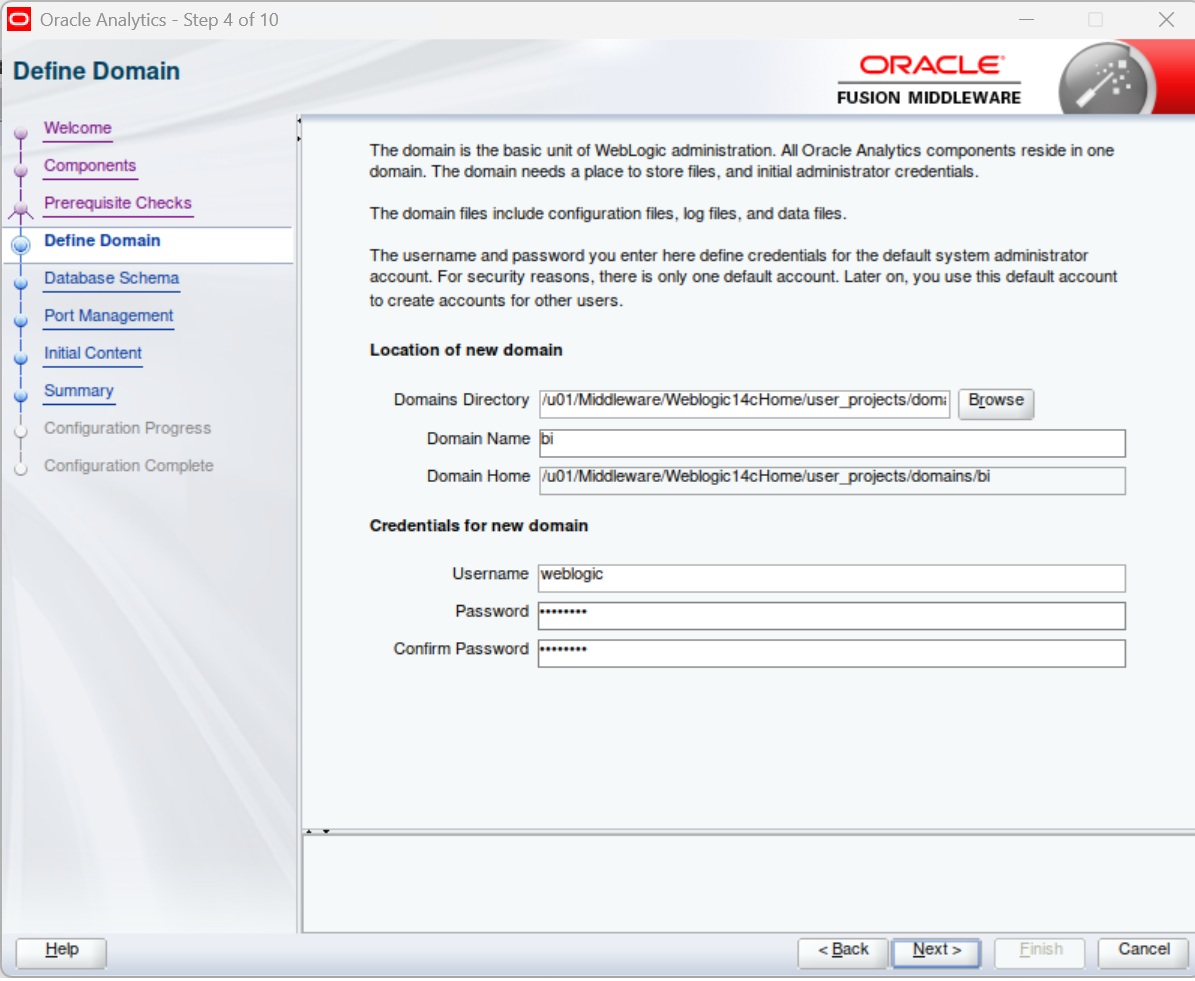Browse for the domains directory
The width and height of the screenshot is (1195, 981).
point(996,402)
